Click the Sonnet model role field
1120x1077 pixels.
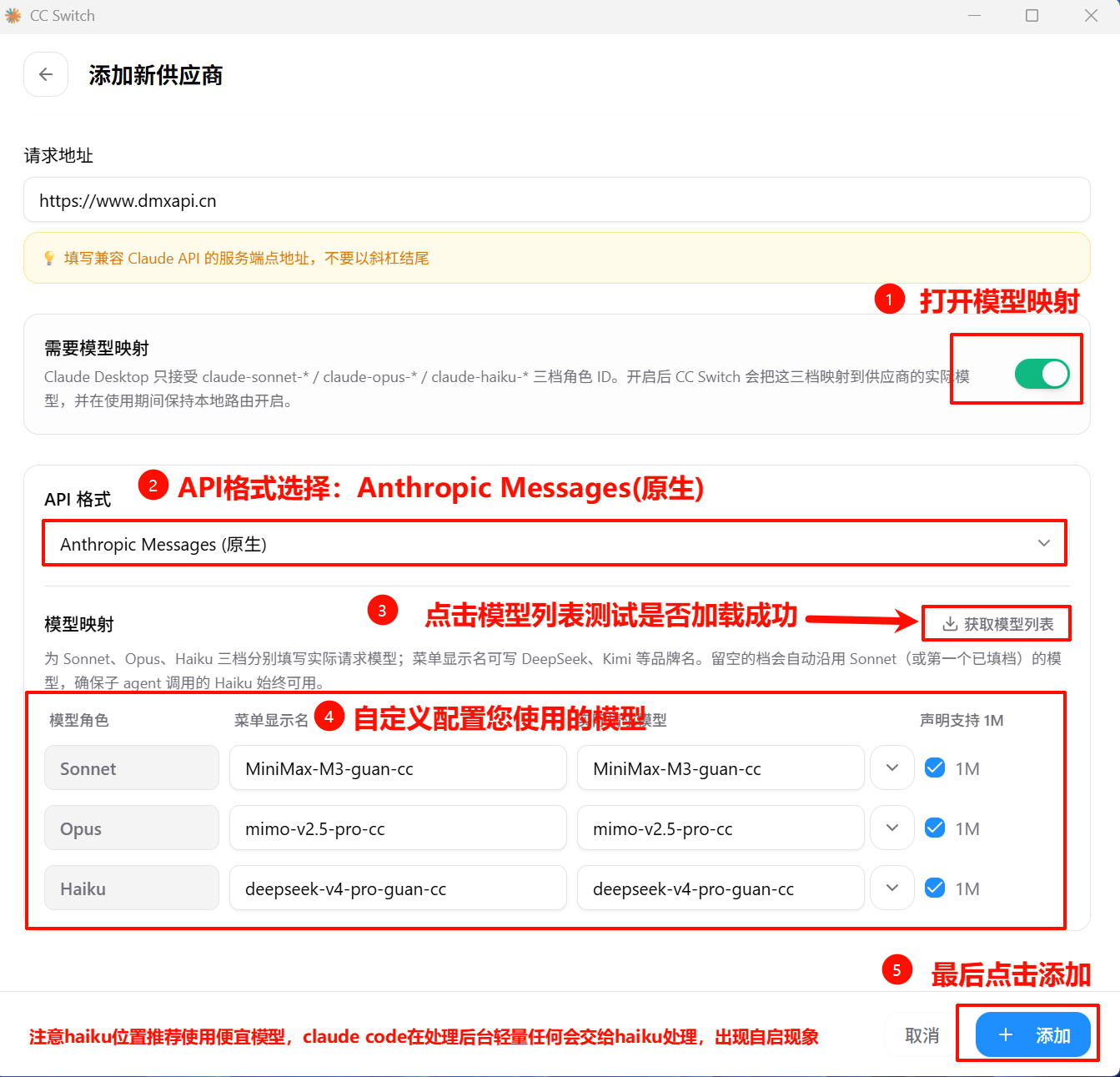click(132, 767)
